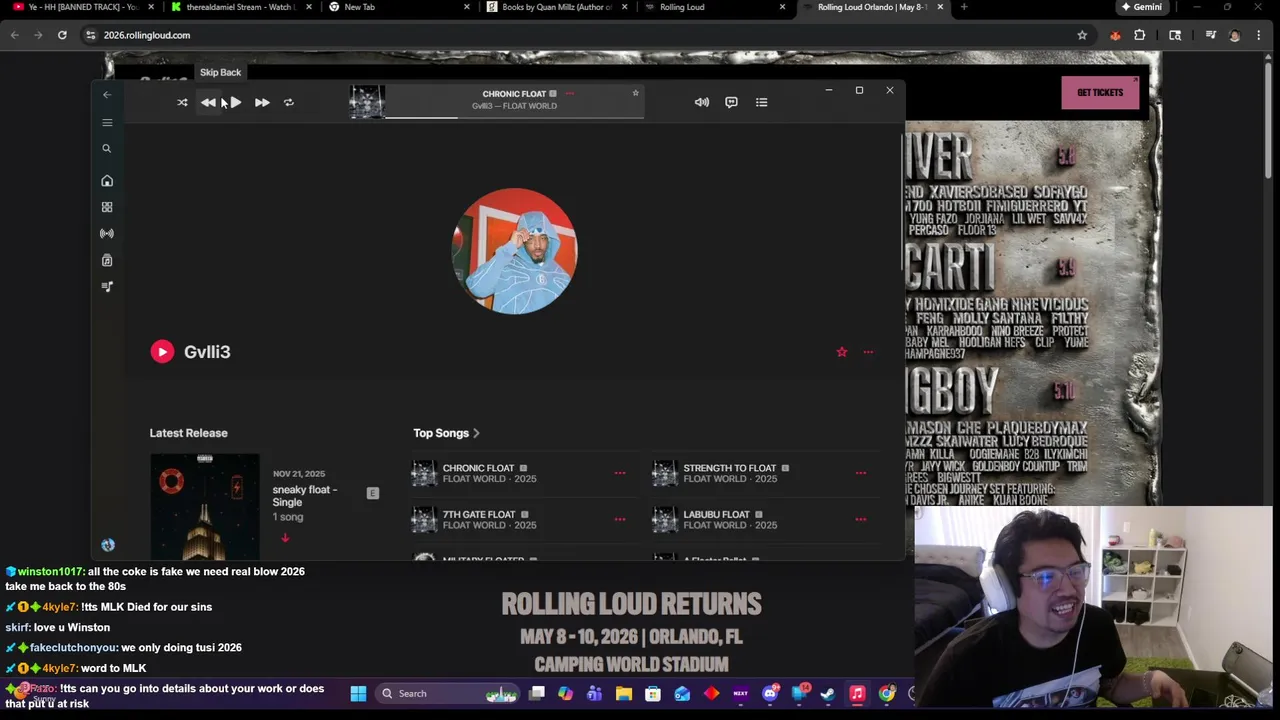Switch to the New Tab browser tab
This screenshot has width=1280, height=720.
(400, 7)
